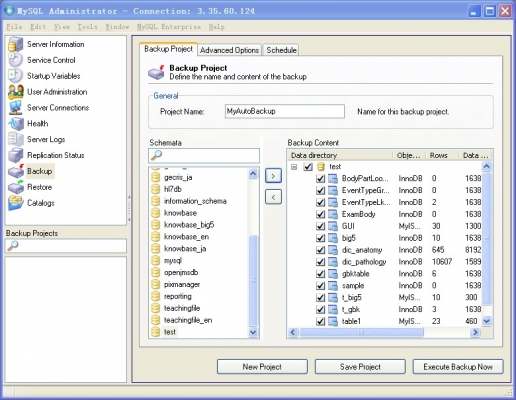Toggle the GUI table checkbox
The height and width of the screenshot is (400, 516).
[320, 226]
